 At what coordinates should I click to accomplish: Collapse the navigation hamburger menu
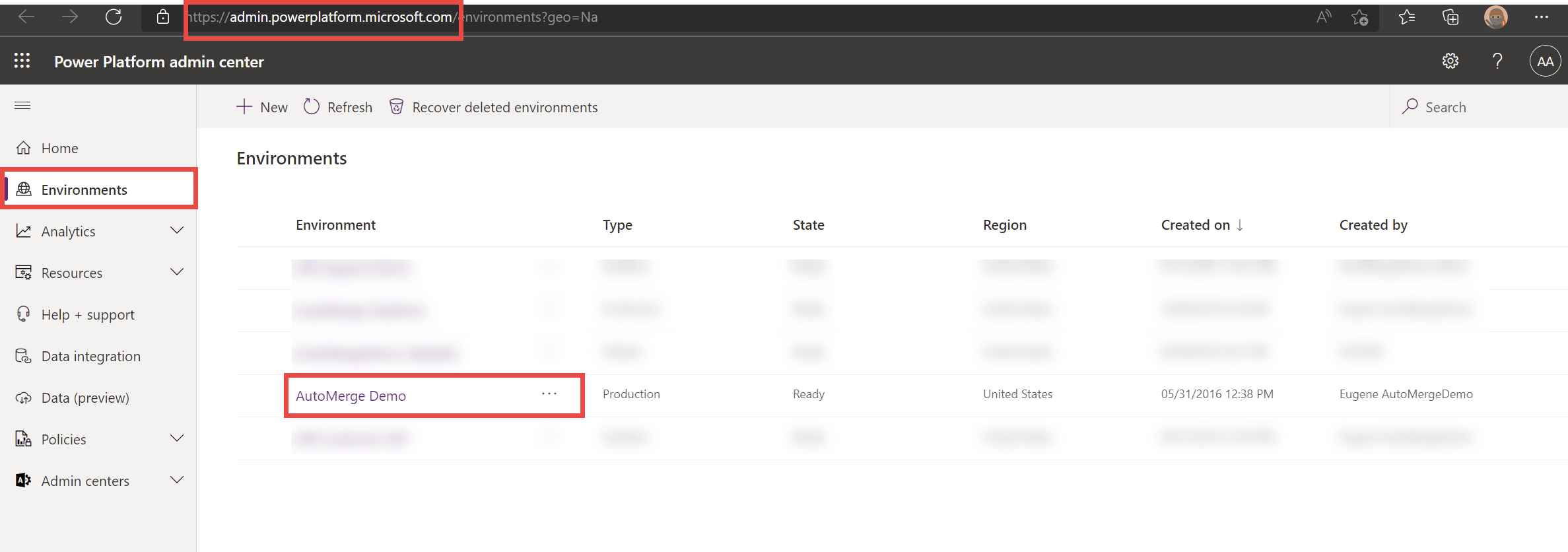[x=22, y=106]
